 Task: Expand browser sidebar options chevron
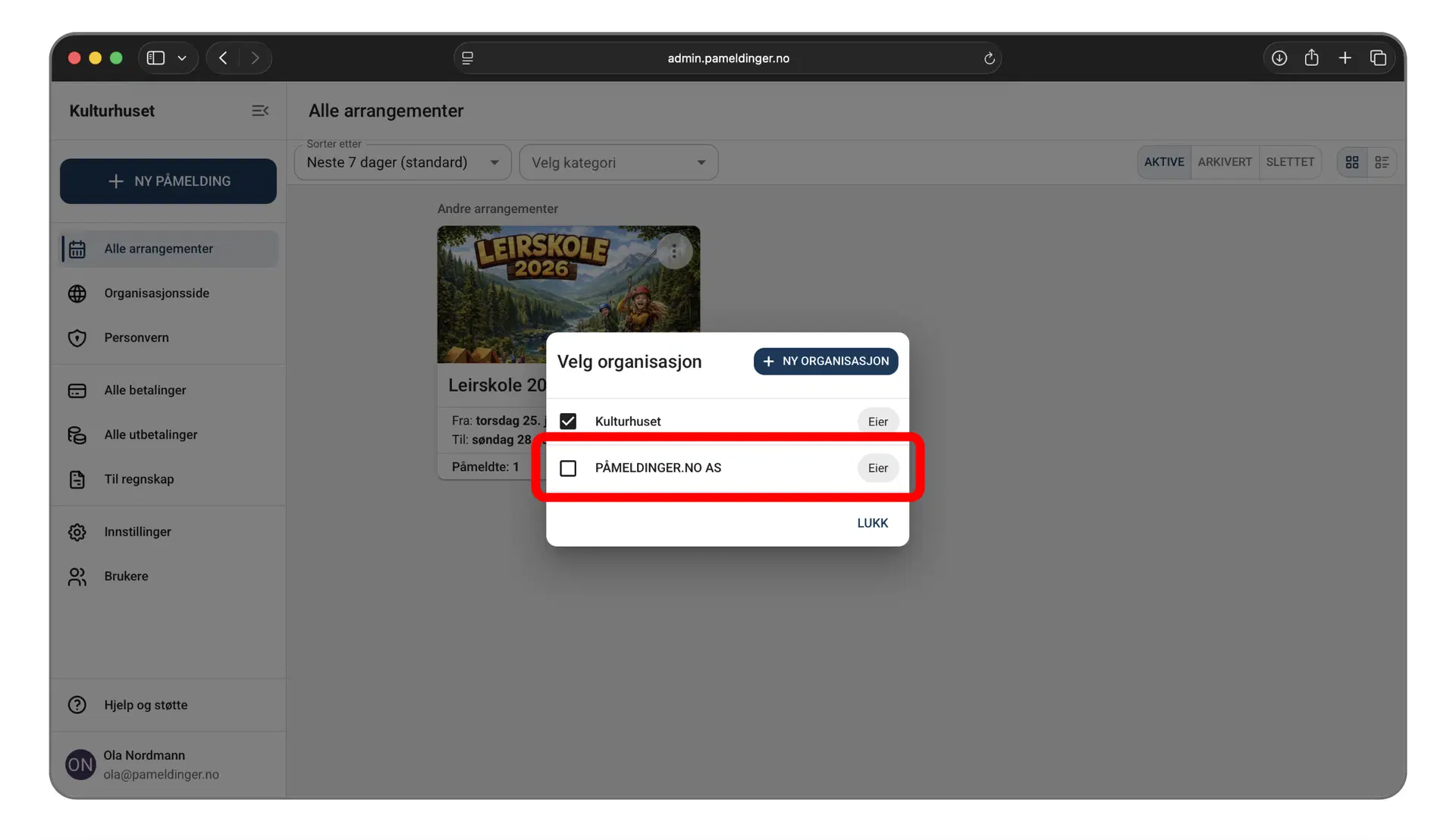click(182, 58)
